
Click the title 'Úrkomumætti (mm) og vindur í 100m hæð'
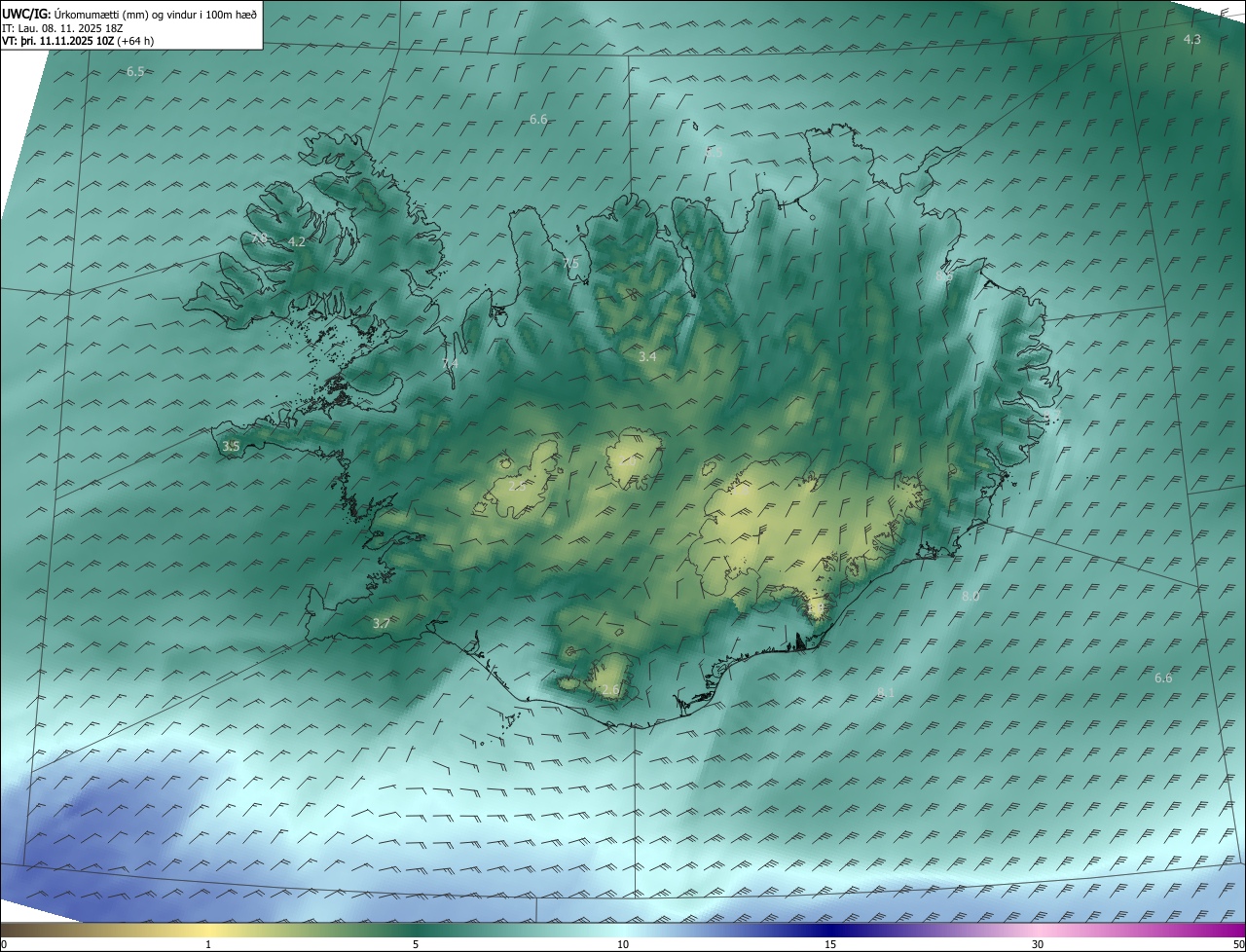(x=156, y=14)
